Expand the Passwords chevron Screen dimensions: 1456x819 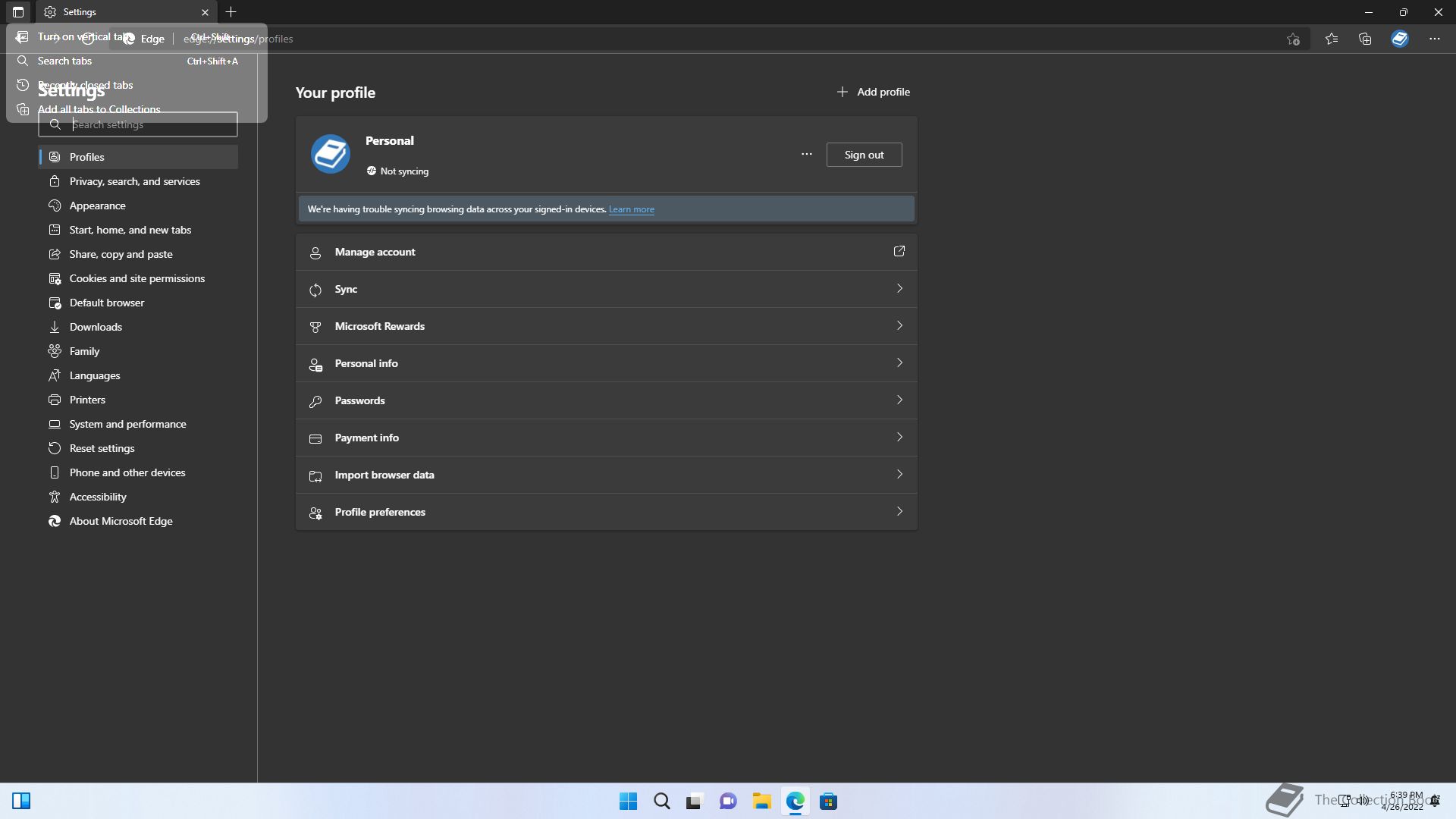click(899, 400)
